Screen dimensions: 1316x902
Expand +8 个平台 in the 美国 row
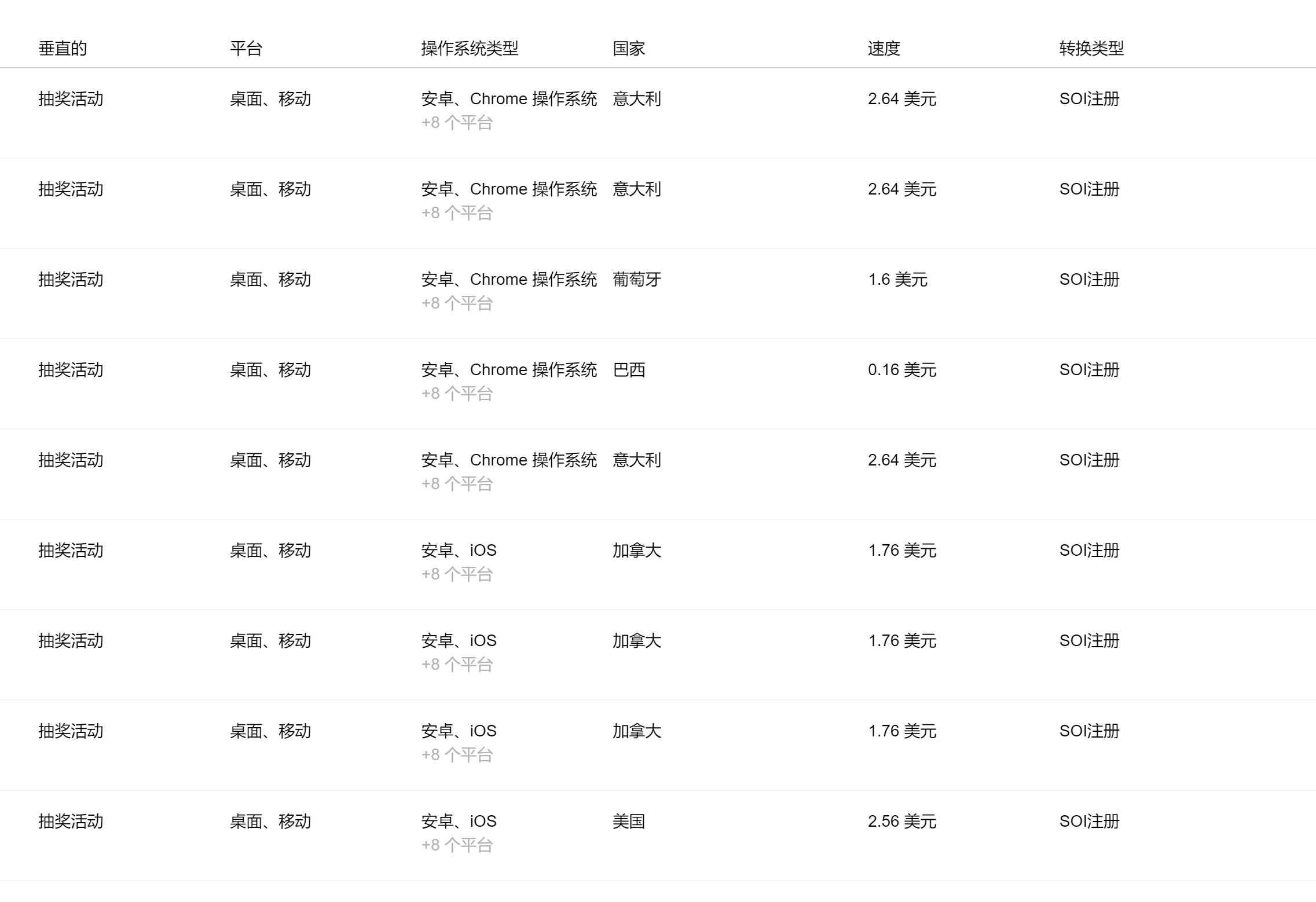(457, 845)
